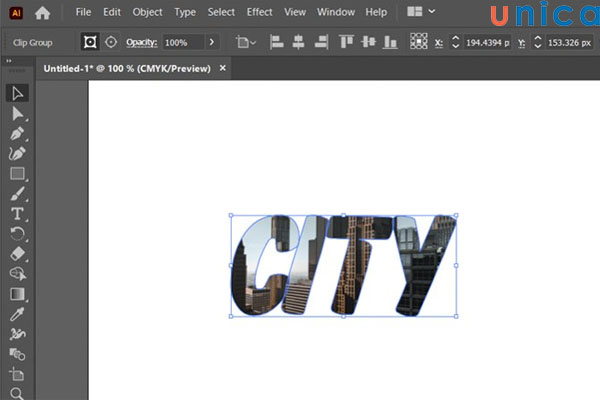This screenshot has height=400, width=600.
Task: Pick the Eyedropper tool
Action: click(x=17, y=314)
